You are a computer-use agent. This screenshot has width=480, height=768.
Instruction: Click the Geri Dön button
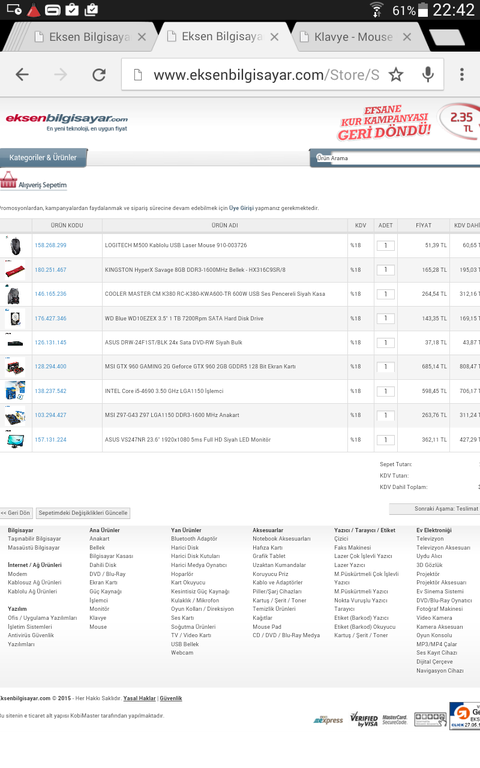15,513
